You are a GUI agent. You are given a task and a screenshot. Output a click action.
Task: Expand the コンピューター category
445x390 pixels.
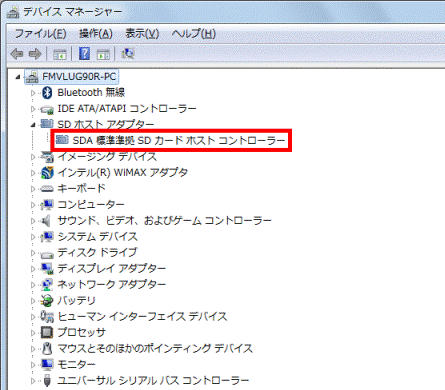click(x=33, y=205)
